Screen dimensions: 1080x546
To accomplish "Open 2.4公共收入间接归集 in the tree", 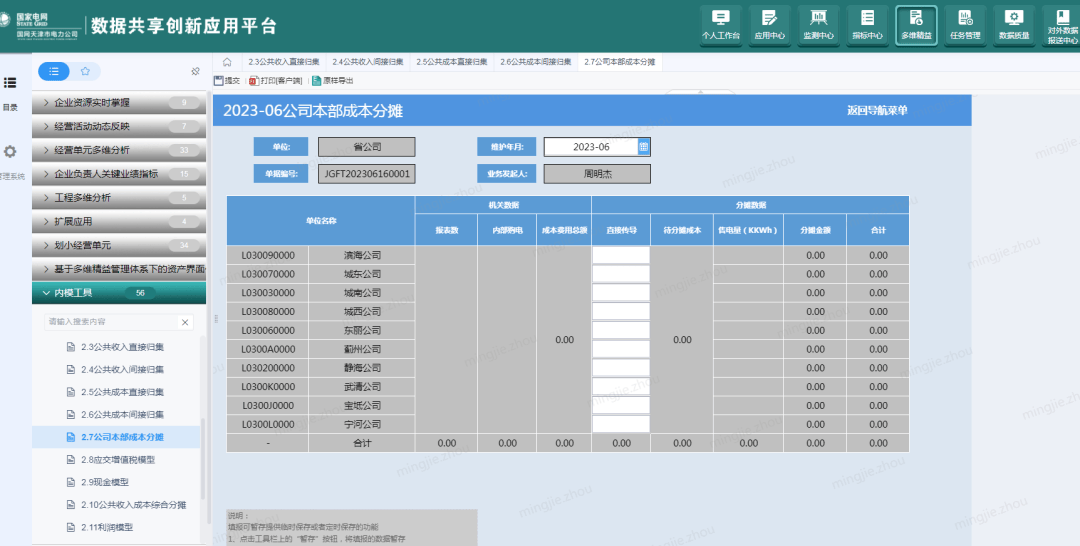I will pyautogui.click(x=122, y=370).
